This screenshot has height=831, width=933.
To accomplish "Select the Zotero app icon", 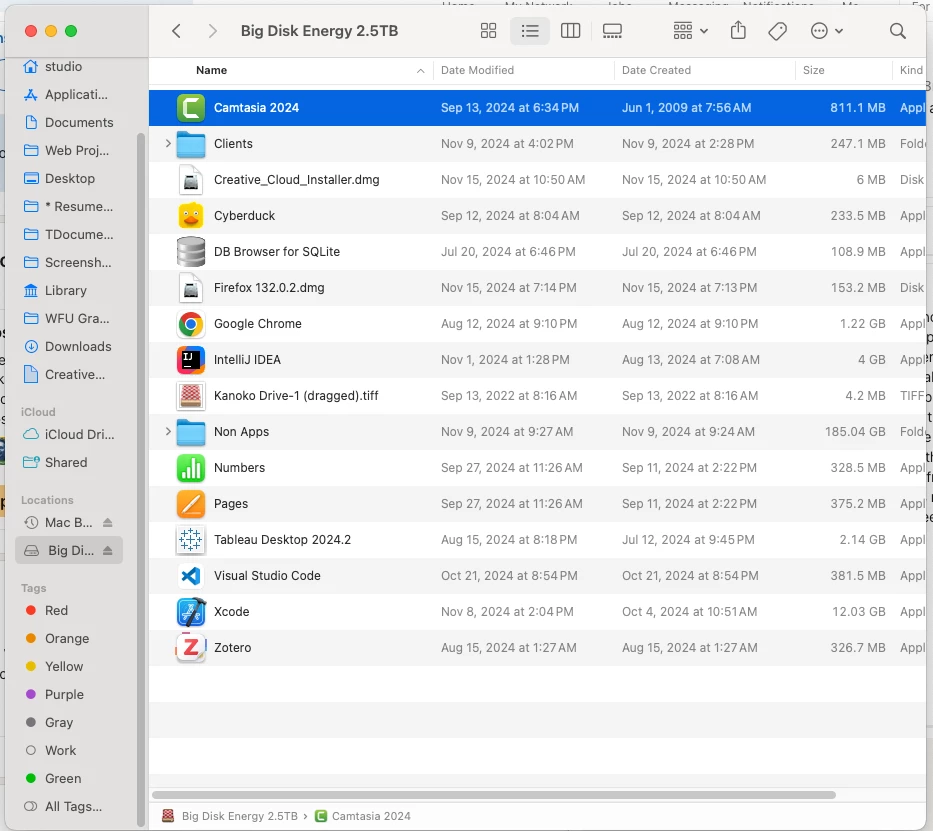I will (x=191, y=647).
